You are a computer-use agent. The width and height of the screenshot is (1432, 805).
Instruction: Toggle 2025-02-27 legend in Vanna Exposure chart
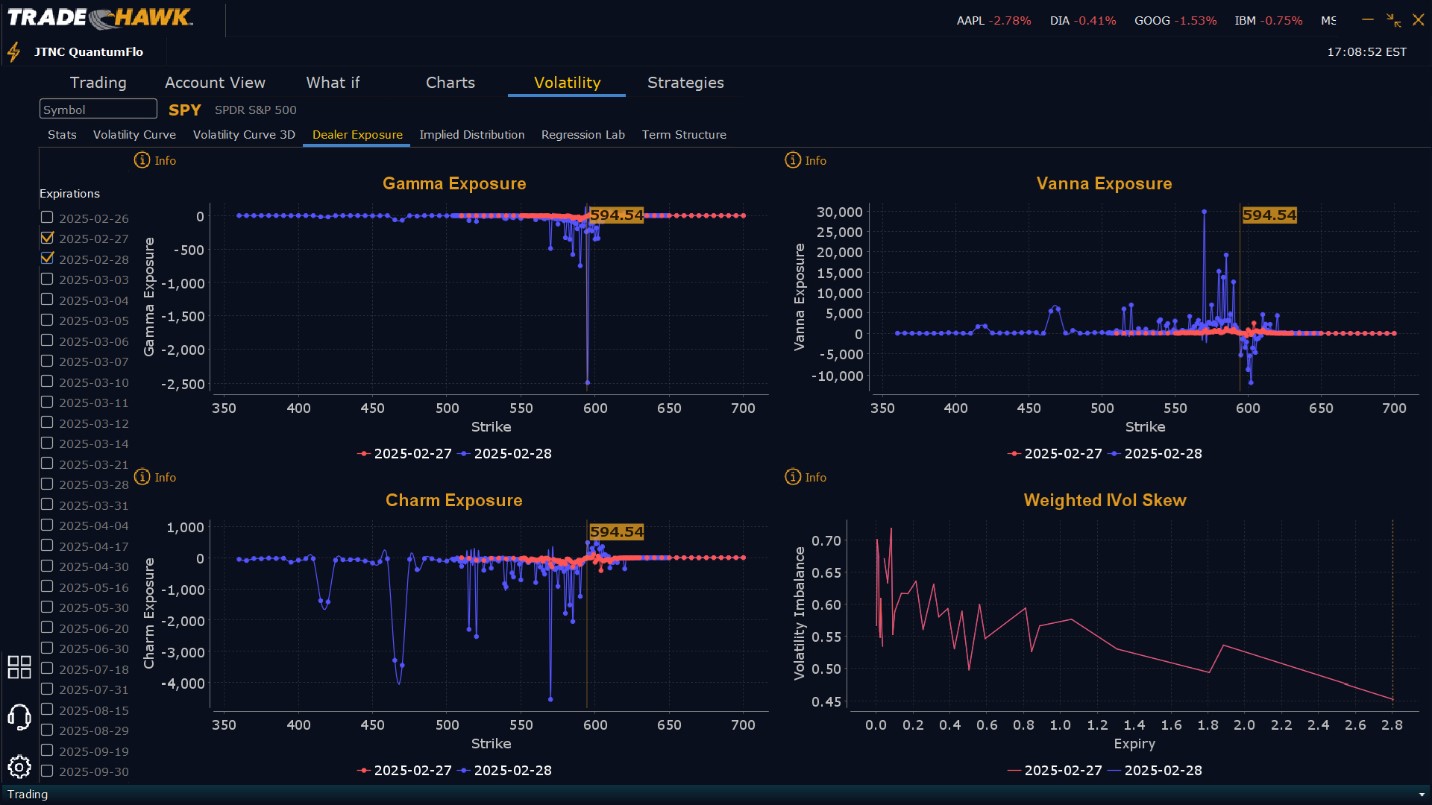1055,454
